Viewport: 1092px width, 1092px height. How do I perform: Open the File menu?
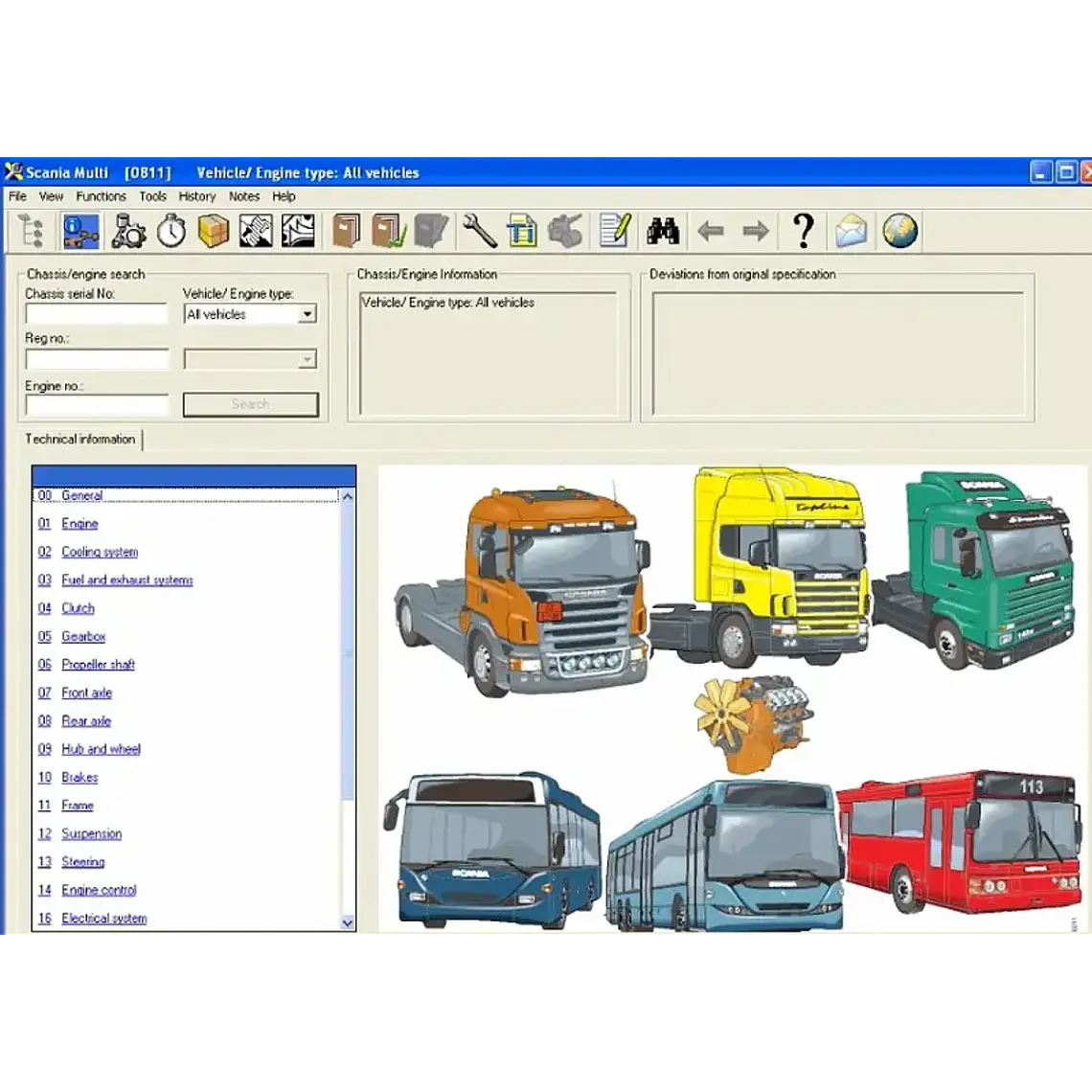coord(17,196)
